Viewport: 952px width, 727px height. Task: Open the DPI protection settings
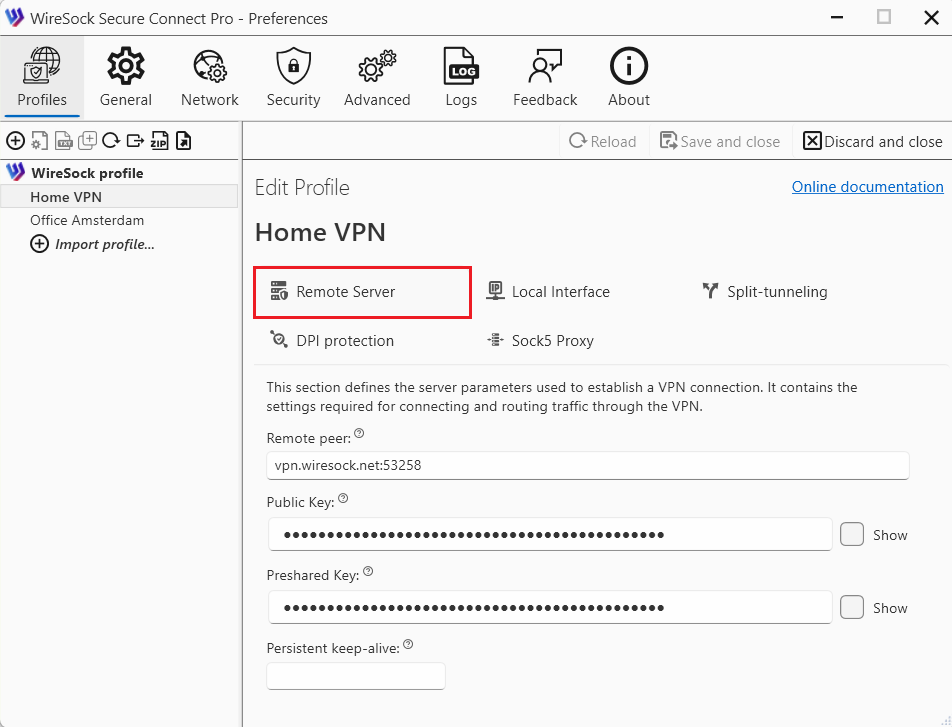click(x=331, y=340)
